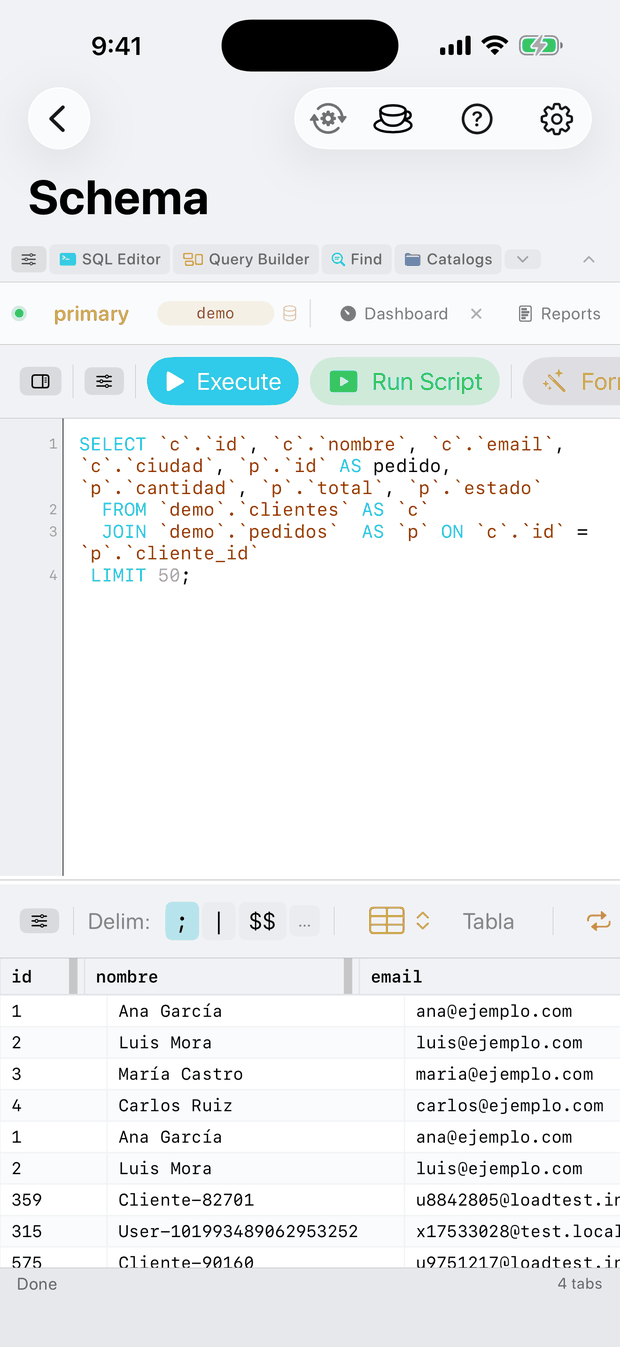Select pipe delimiter
The image size is (620, 1347).
click(219, 921)
